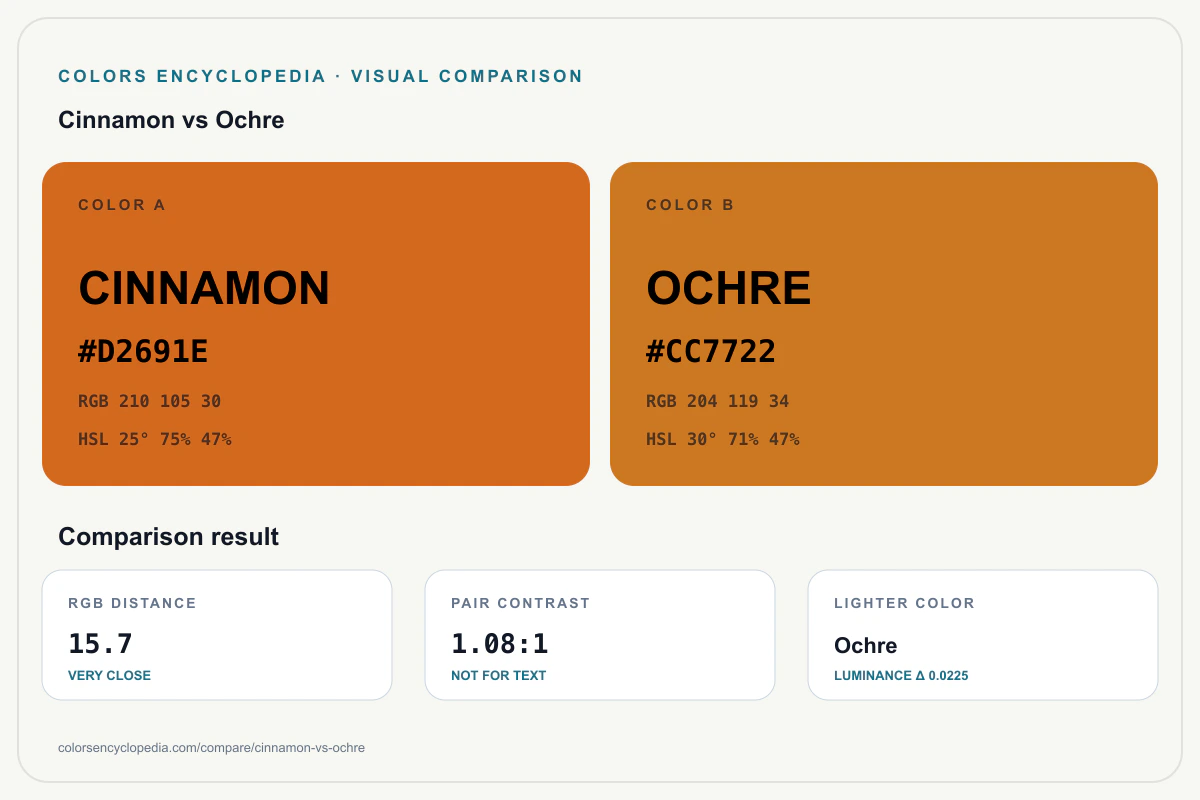Click the Ochre color swatch card
The image size is (1200, 800).
tap(884, 324)
